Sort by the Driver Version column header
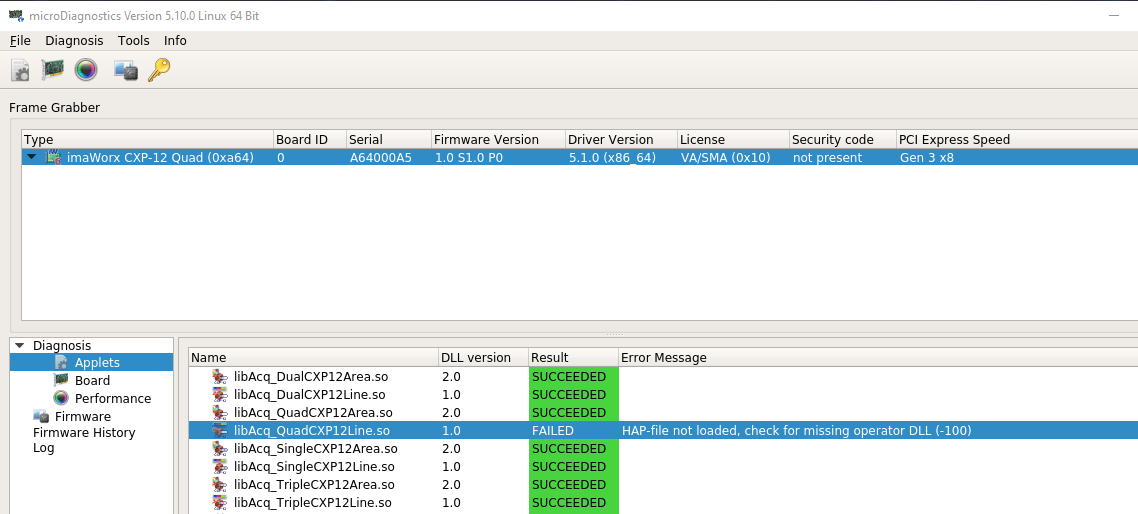Image resolution: width=1138 pixels, height=514 pixels. point(621,139)
